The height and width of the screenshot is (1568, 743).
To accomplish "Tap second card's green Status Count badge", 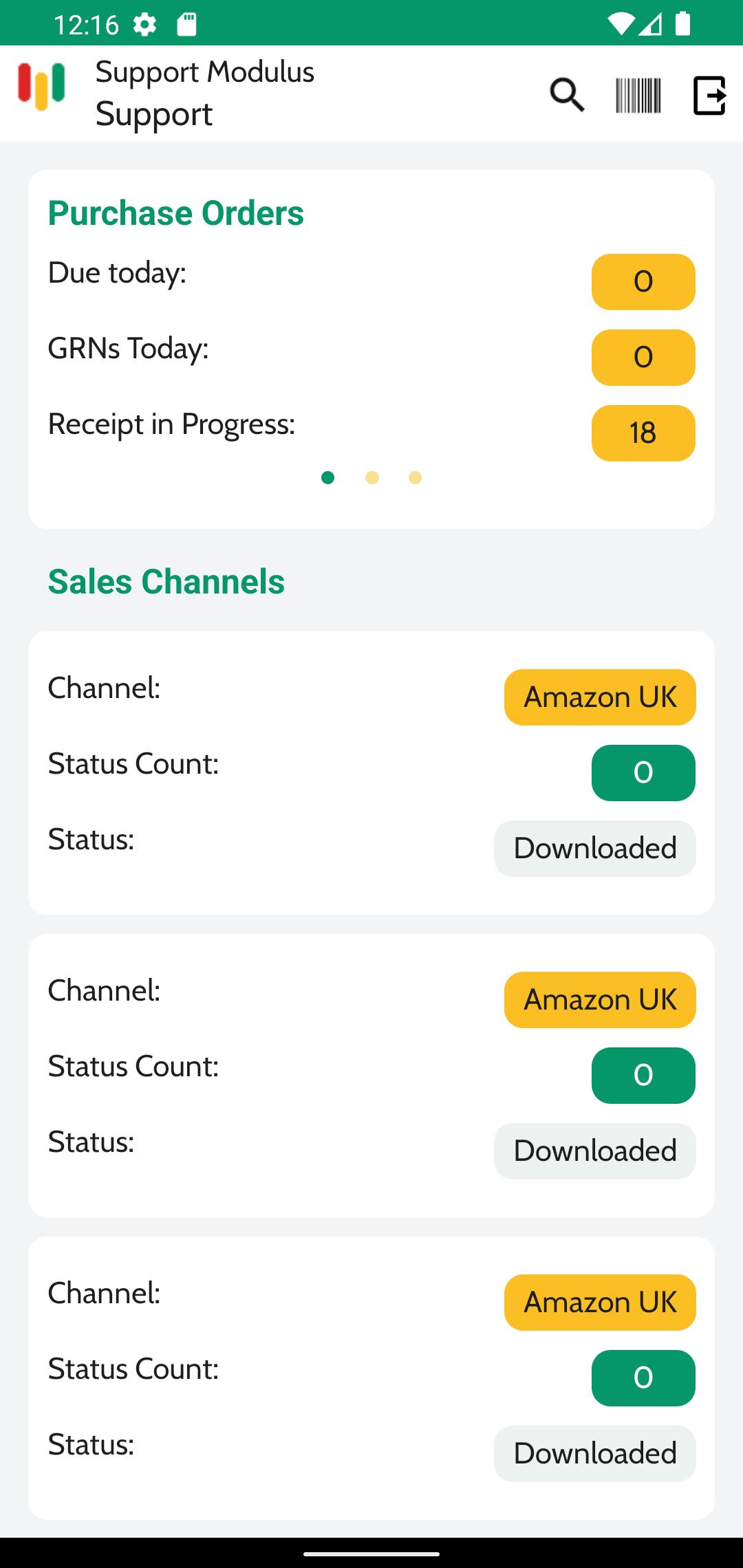I will click(643, 1076).
